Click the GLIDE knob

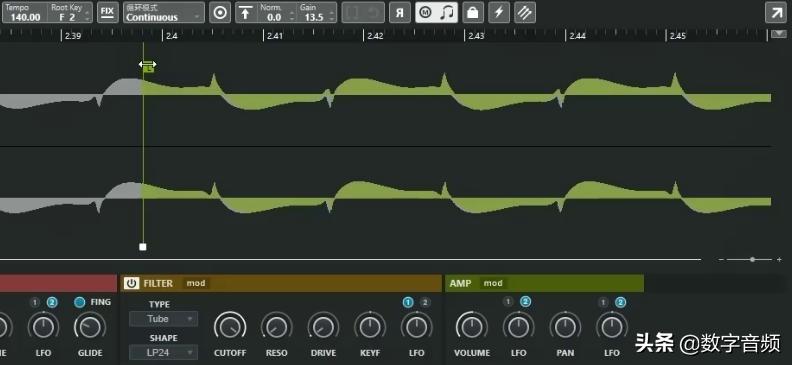(90, 327)
